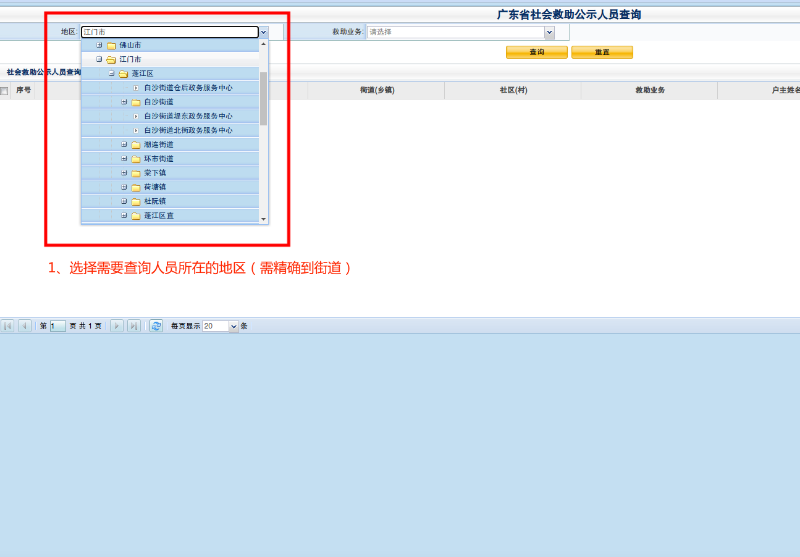This screenshot has height=557, width=800.
Task: Click the 江门市 open folder icon
Action: tap(111, 60)
